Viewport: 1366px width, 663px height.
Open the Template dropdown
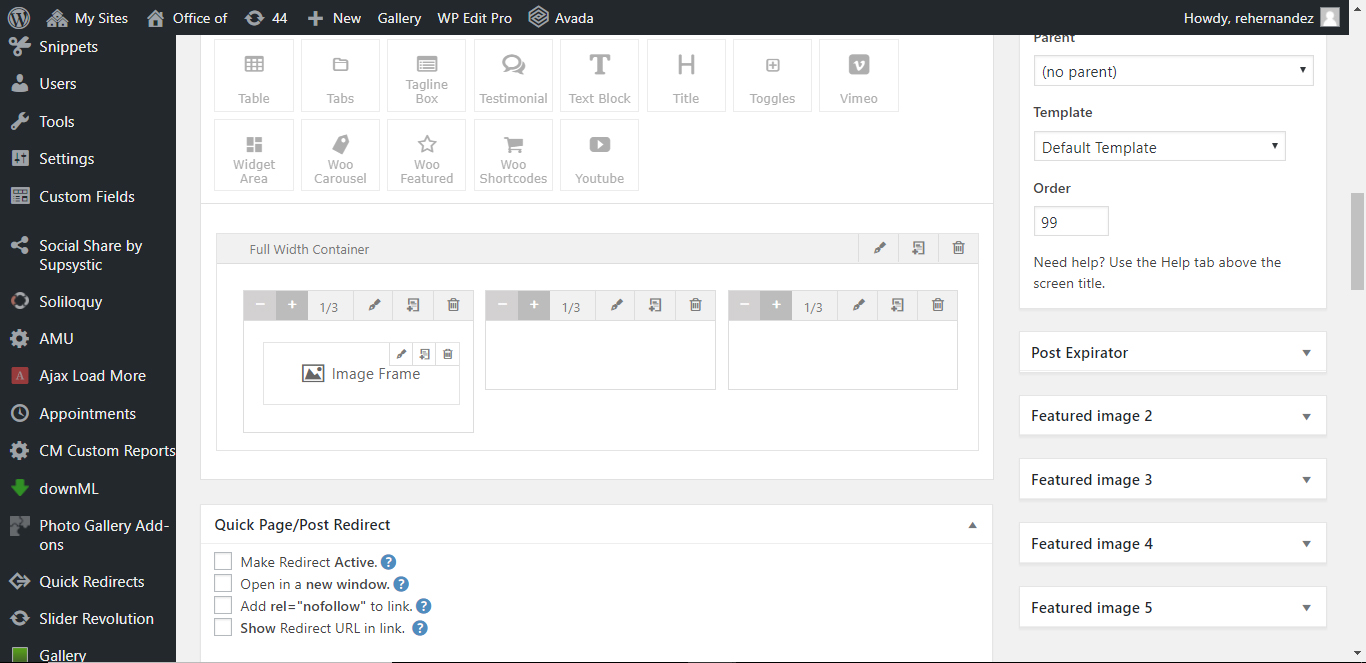pos(1159,147)
